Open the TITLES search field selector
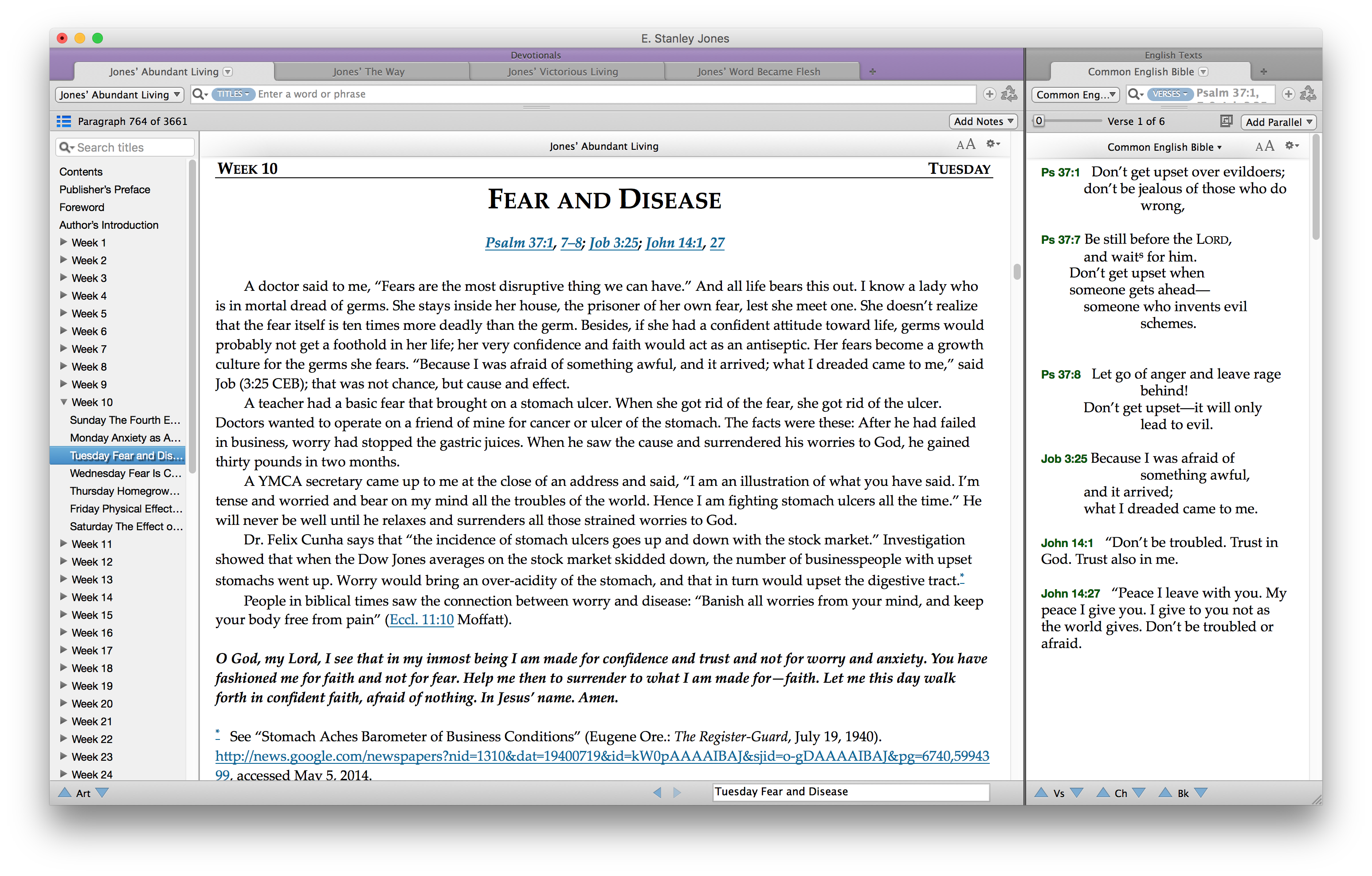Image resolution: width=1372 pixels, height=876 pixels. 233,94
